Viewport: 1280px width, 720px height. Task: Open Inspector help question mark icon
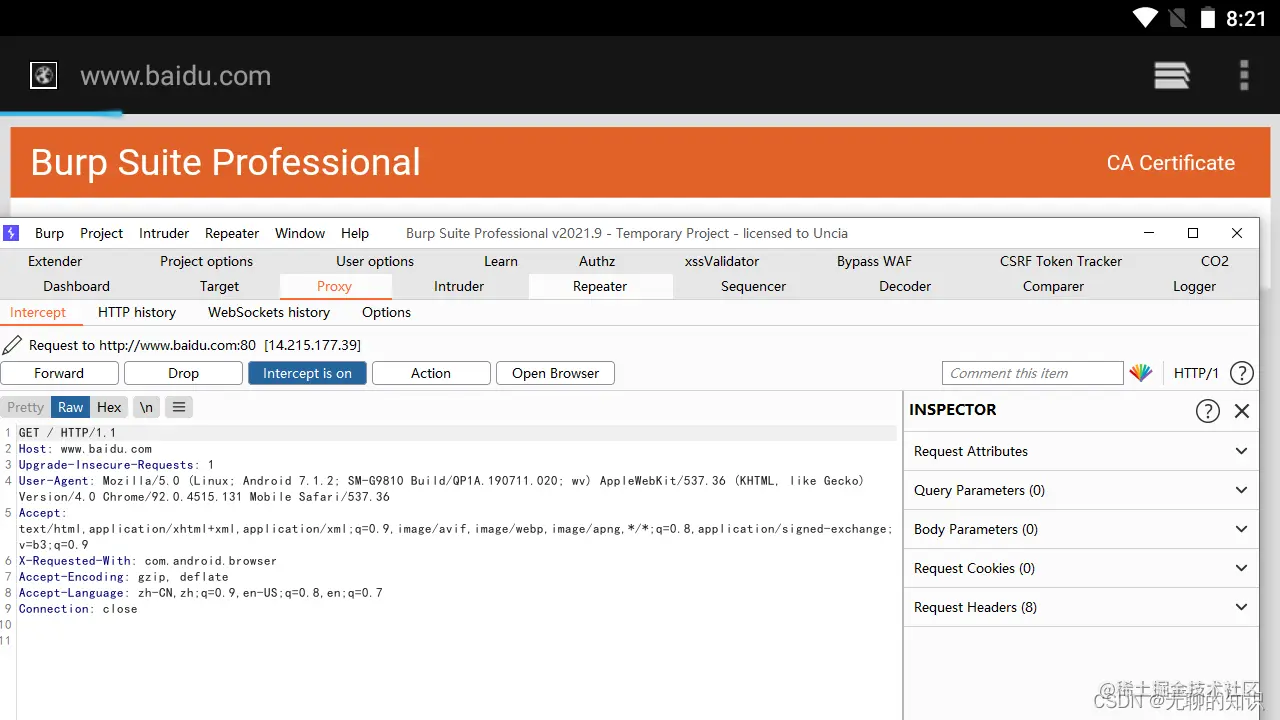coord(1208,410)
